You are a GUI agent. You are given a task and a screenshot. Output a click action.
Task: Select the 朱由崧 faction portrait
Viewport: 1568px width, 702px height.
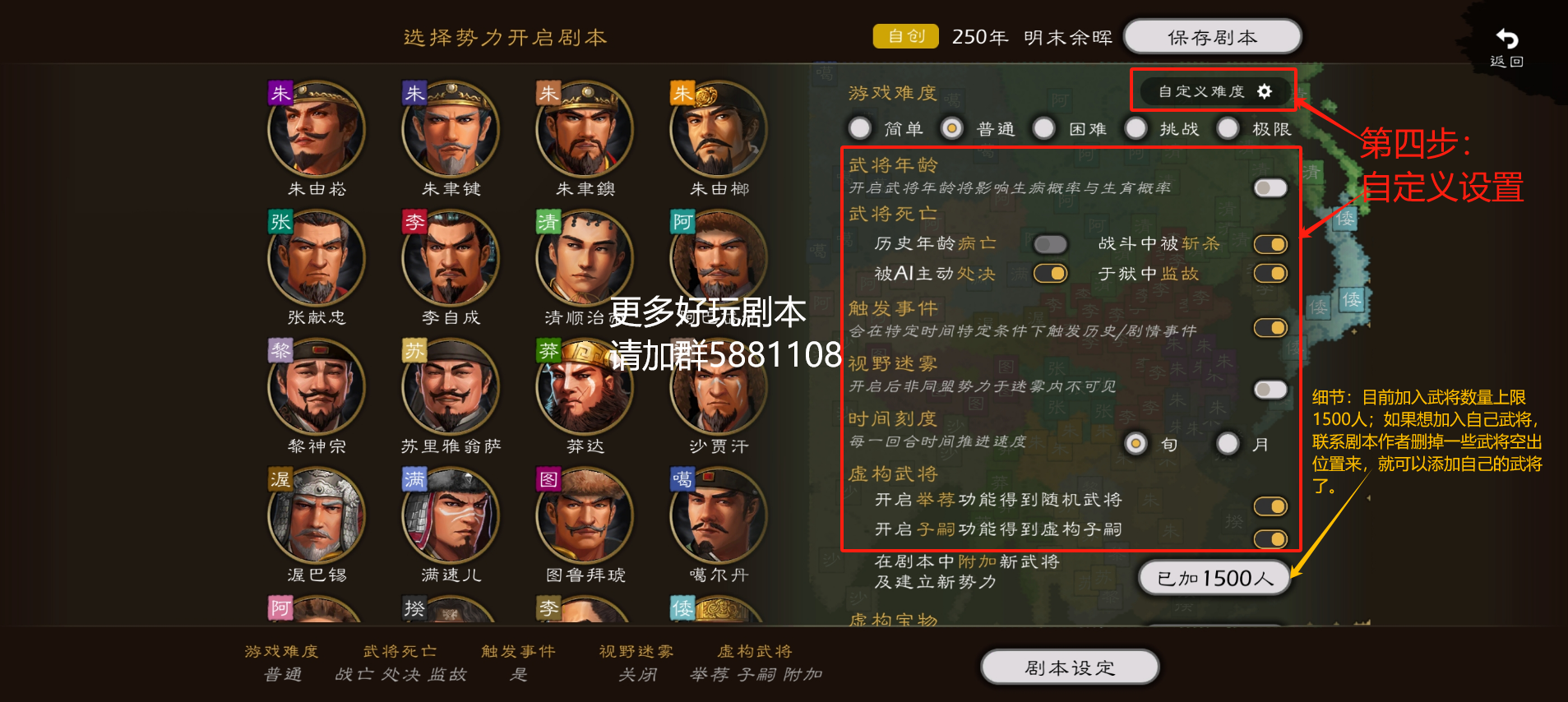(317, 129)
